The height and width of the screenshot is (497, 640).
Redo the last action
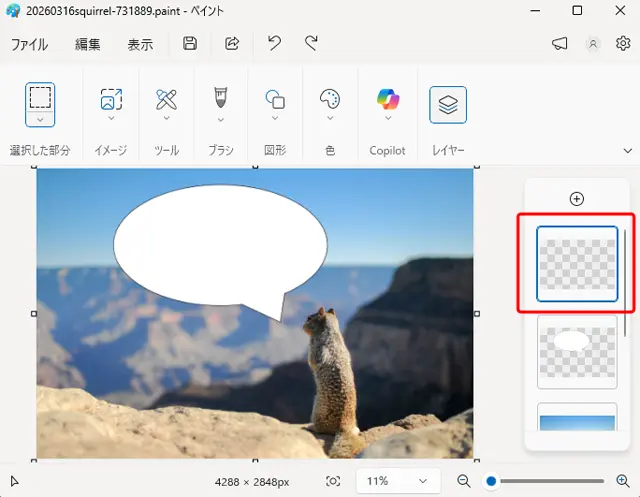click(x=311, y=43)
